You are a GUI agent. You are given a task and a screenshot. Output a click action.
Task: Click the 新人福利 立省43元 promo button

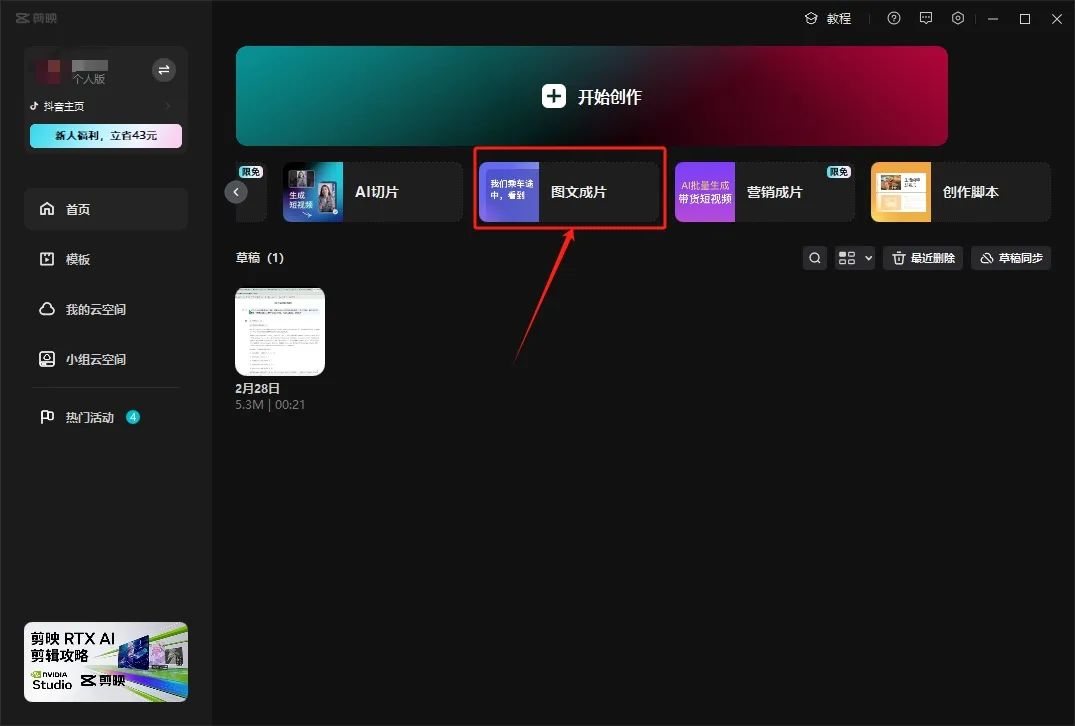coord(106,136)
